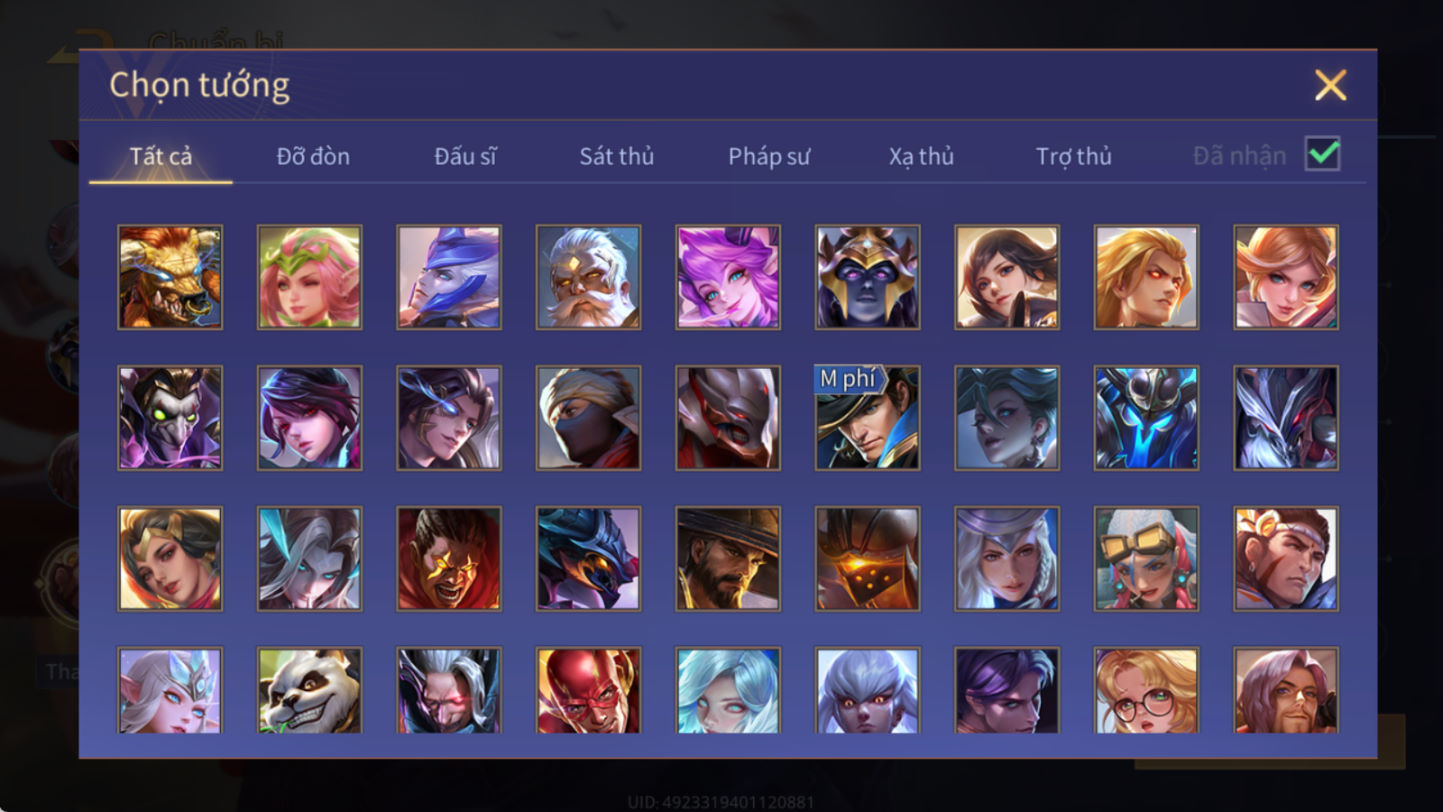Filter heroes by 'Xạ thủ' tab
This screenshot has width=1443, height=812.
pos(921,157)
